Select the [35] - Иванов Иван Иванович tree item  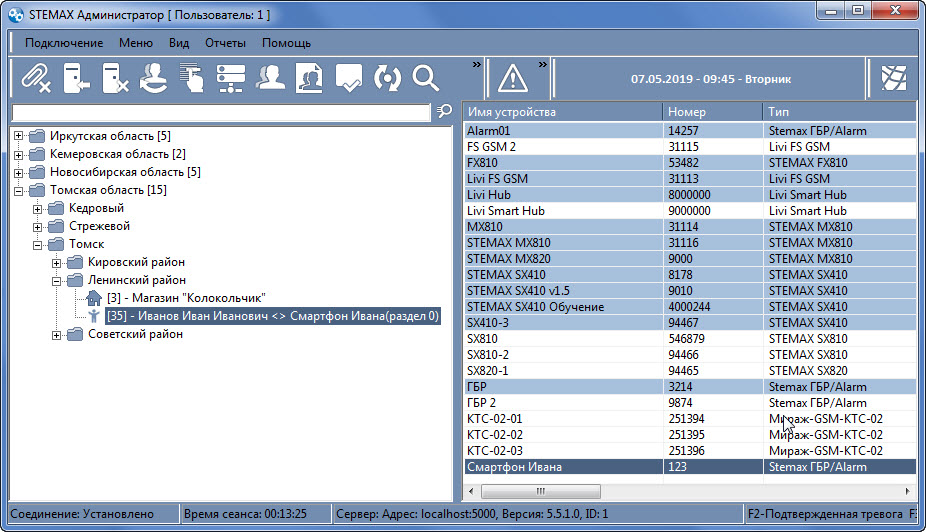[273, 316]
